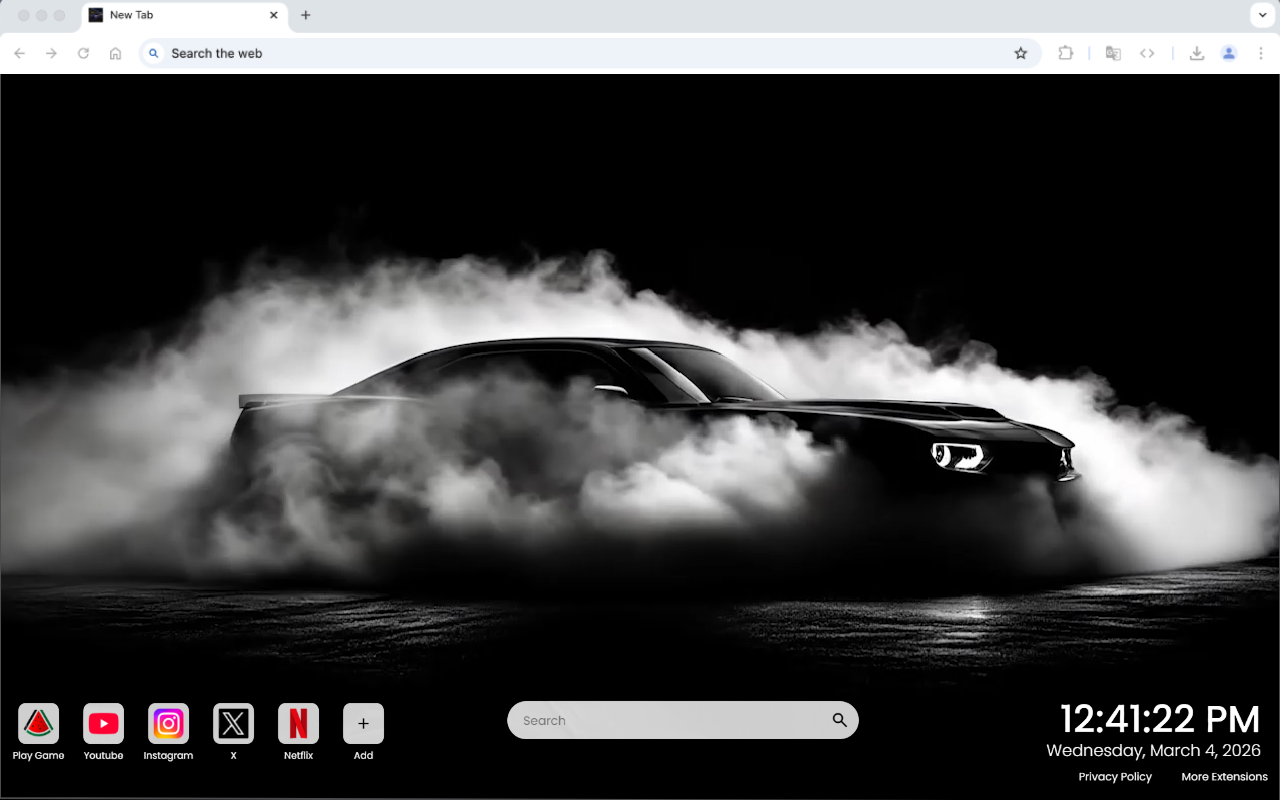
Task: Open a new tab with plus button
Action: click(x=306, y=15)
